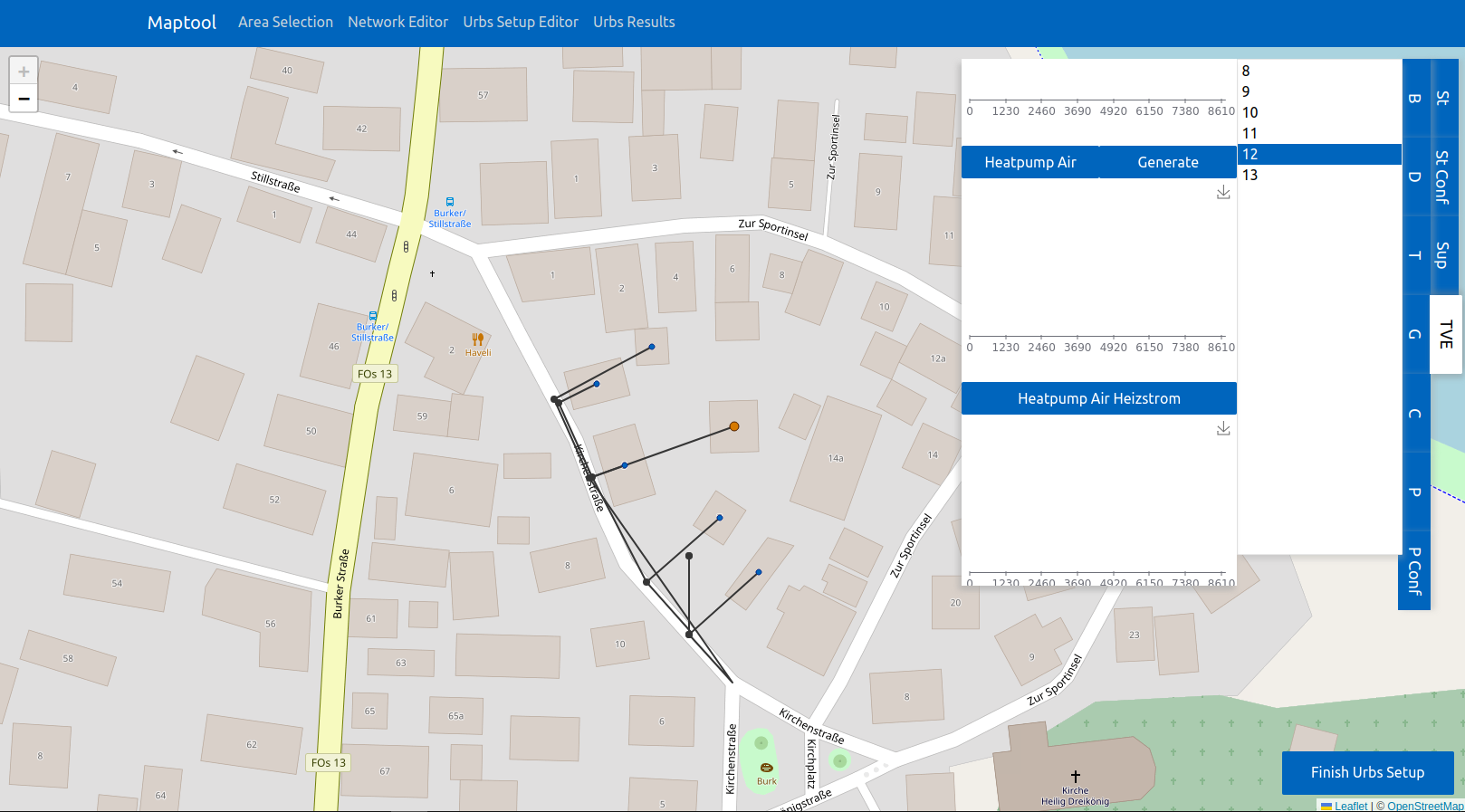Open the OpenStreetMap attribution link
The width and height of the screenshot is (1465, 812).
click(1425, 806)
